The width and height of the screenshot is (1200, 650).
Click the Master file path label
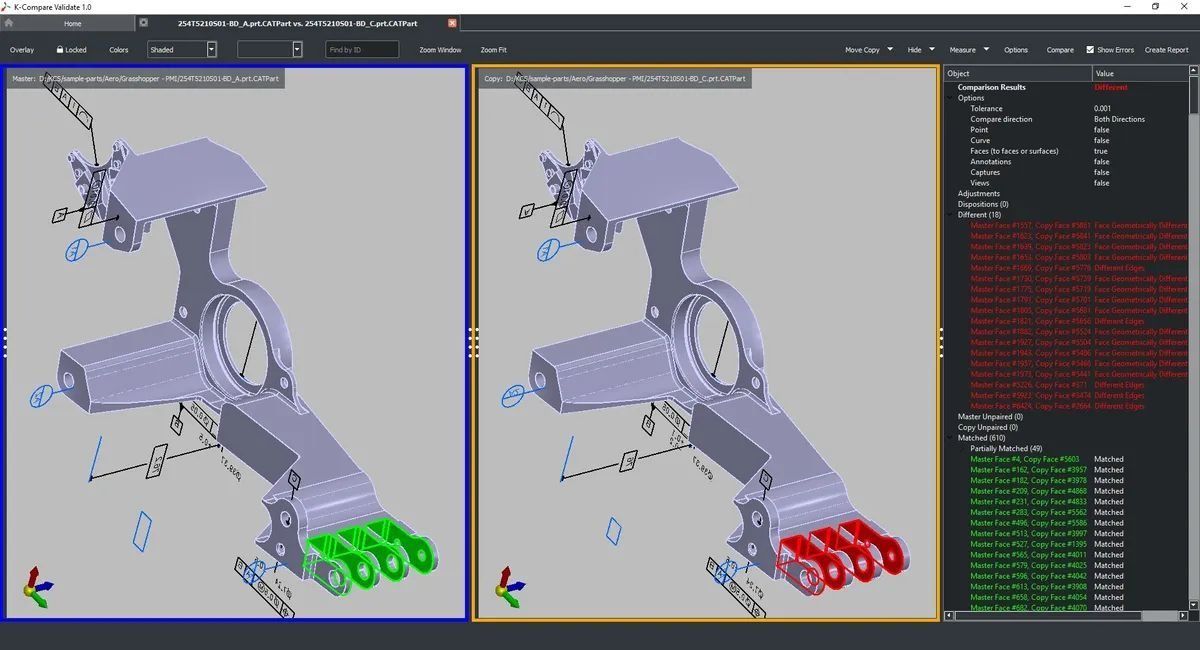[x=145, y=78]
